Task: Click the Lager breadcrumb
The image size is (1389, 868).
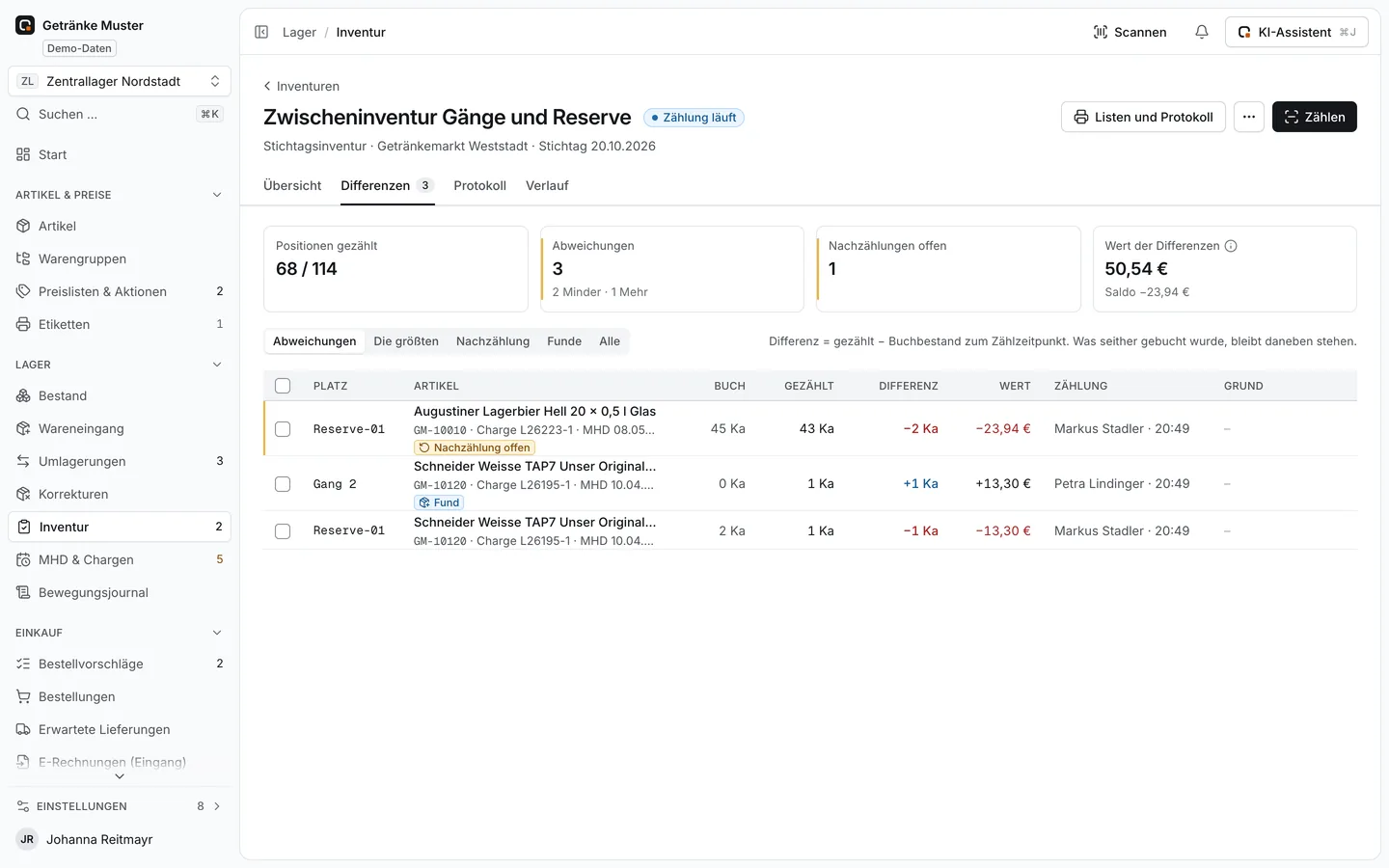Action: (299, 32)
